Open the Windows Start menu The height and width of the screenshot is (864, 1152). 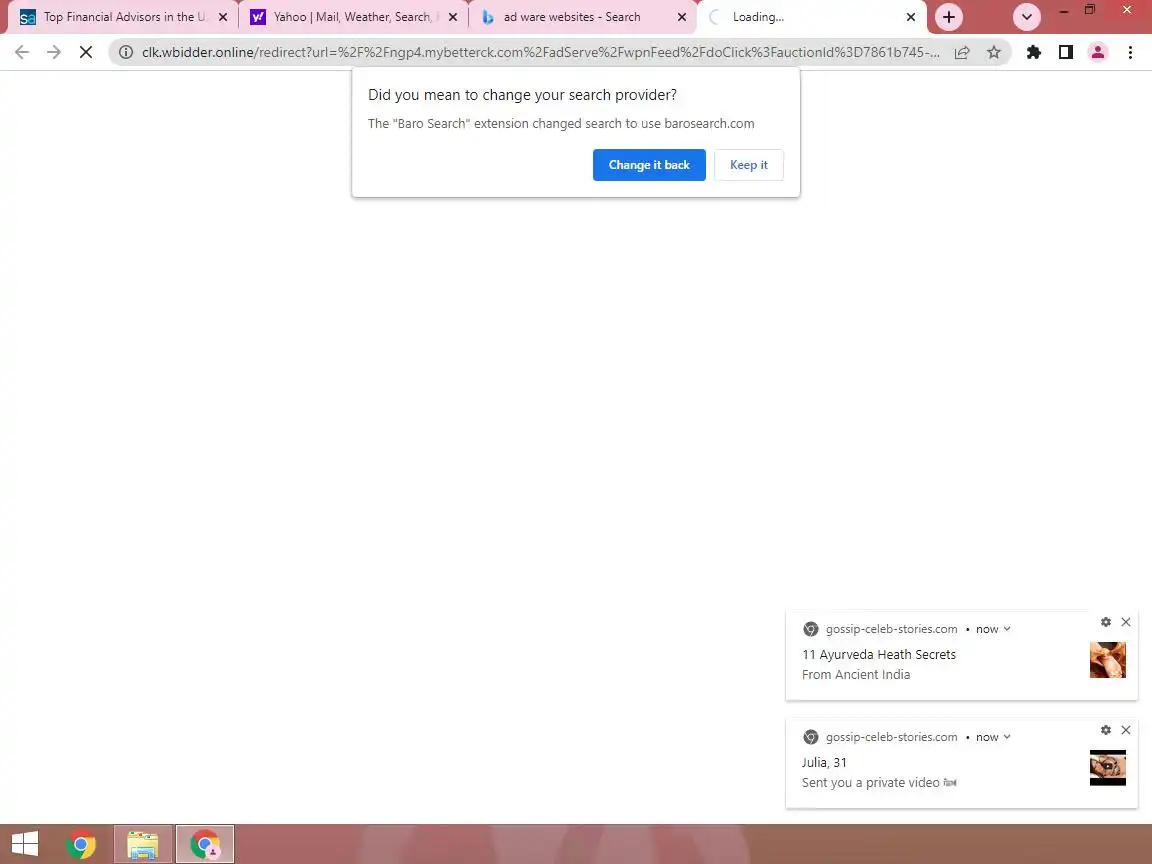[25, 844]
